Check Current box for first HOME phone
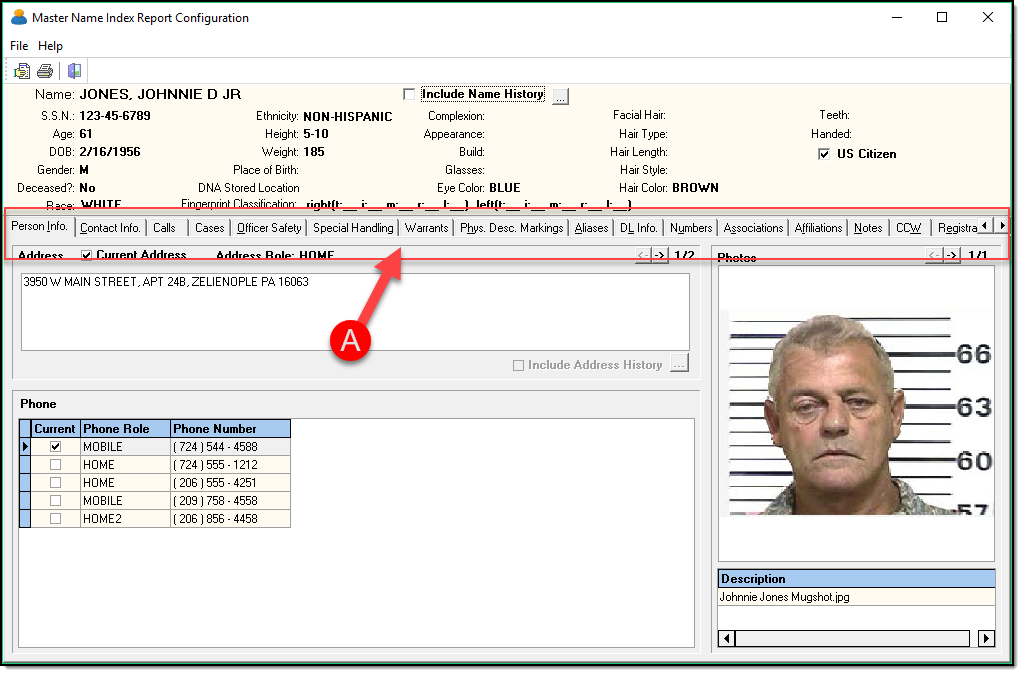The height and width of the screenshot is (674, 1022). tap(55, 465)
